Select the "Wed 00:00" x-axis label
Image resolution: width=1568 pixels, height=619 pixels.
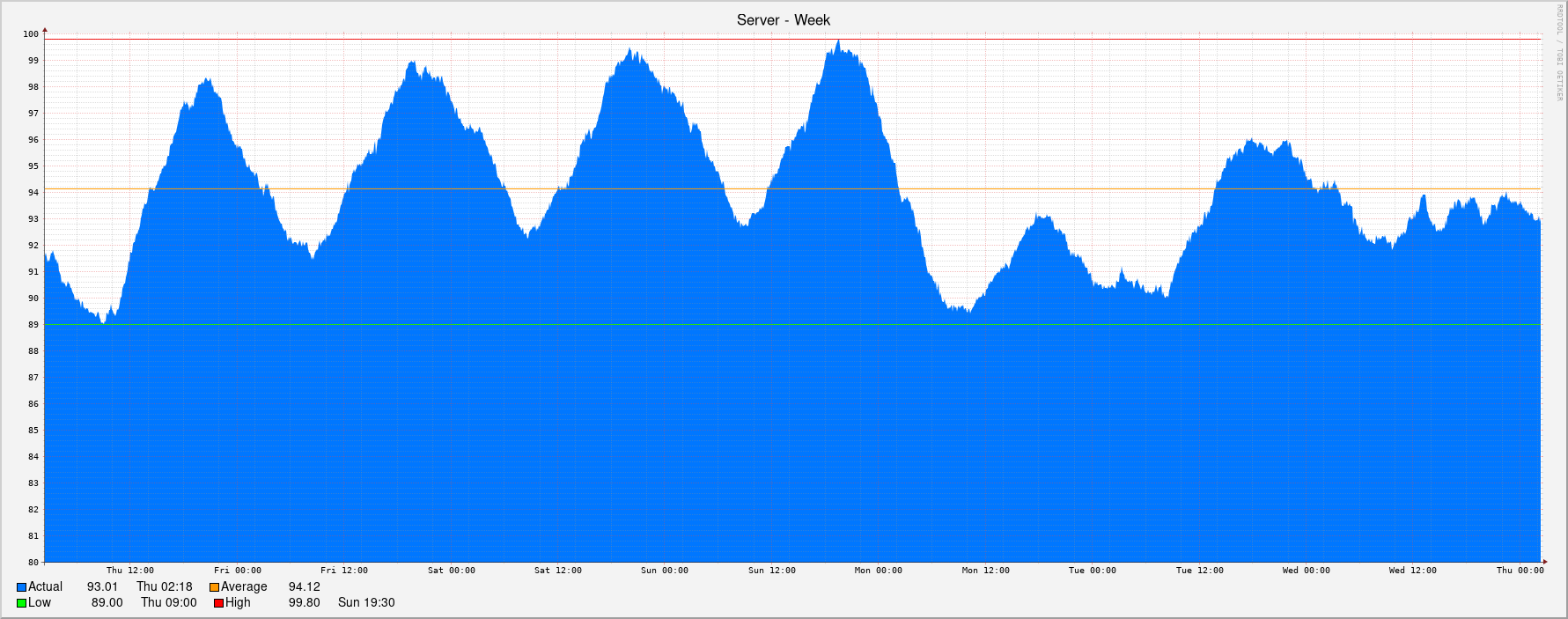point(1306,571)
